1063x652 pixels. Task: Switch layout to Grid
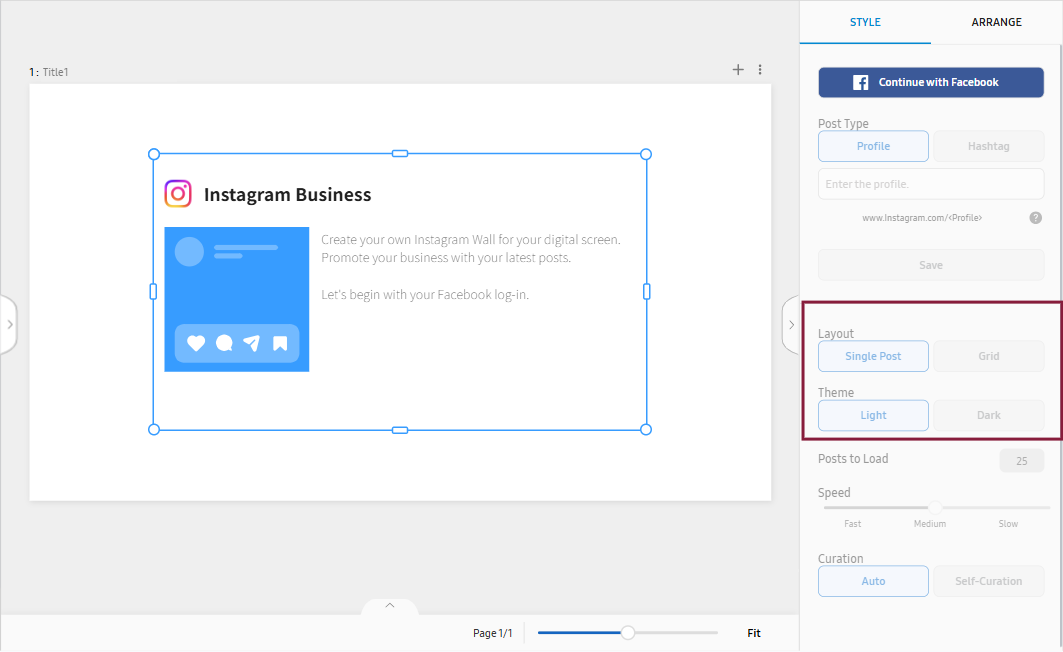coord(988,356)
